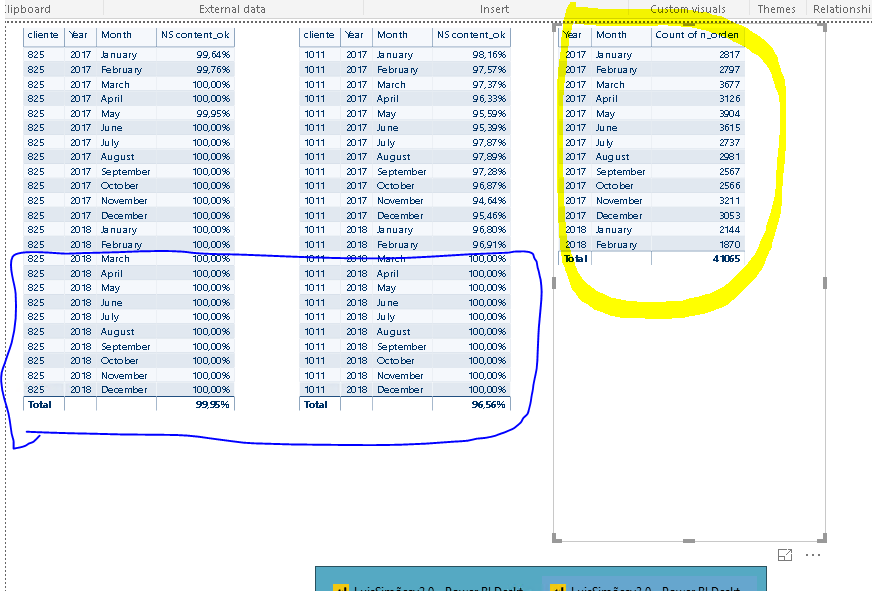The width and height of the screenshot is (872, 591).
Task: Click the bottom-right corner handle of selected visual
Action: pyautogui.click(x=823, y=538)
